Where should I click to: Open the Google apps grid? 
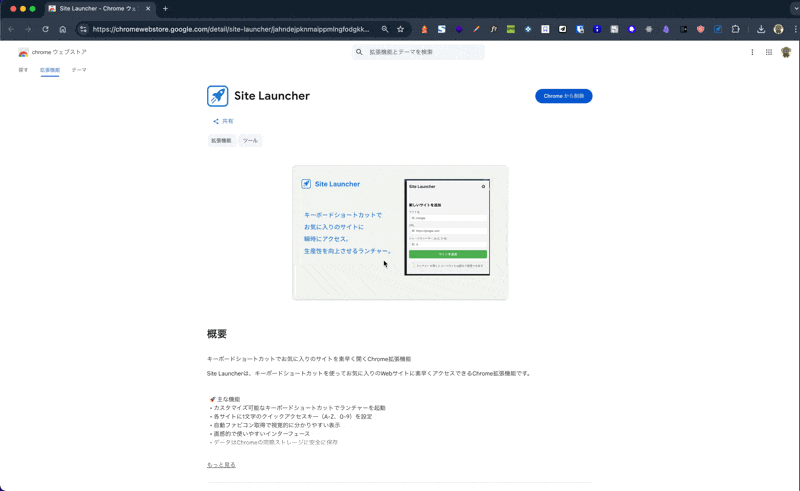769,52
